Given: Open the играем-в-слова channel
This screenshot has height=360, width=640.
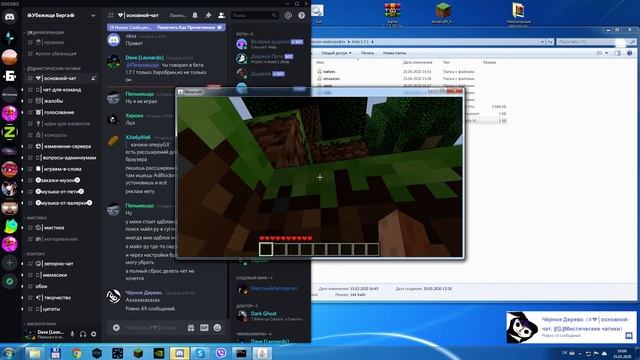Looking at the screenshot, I should [x=61, y=169].
